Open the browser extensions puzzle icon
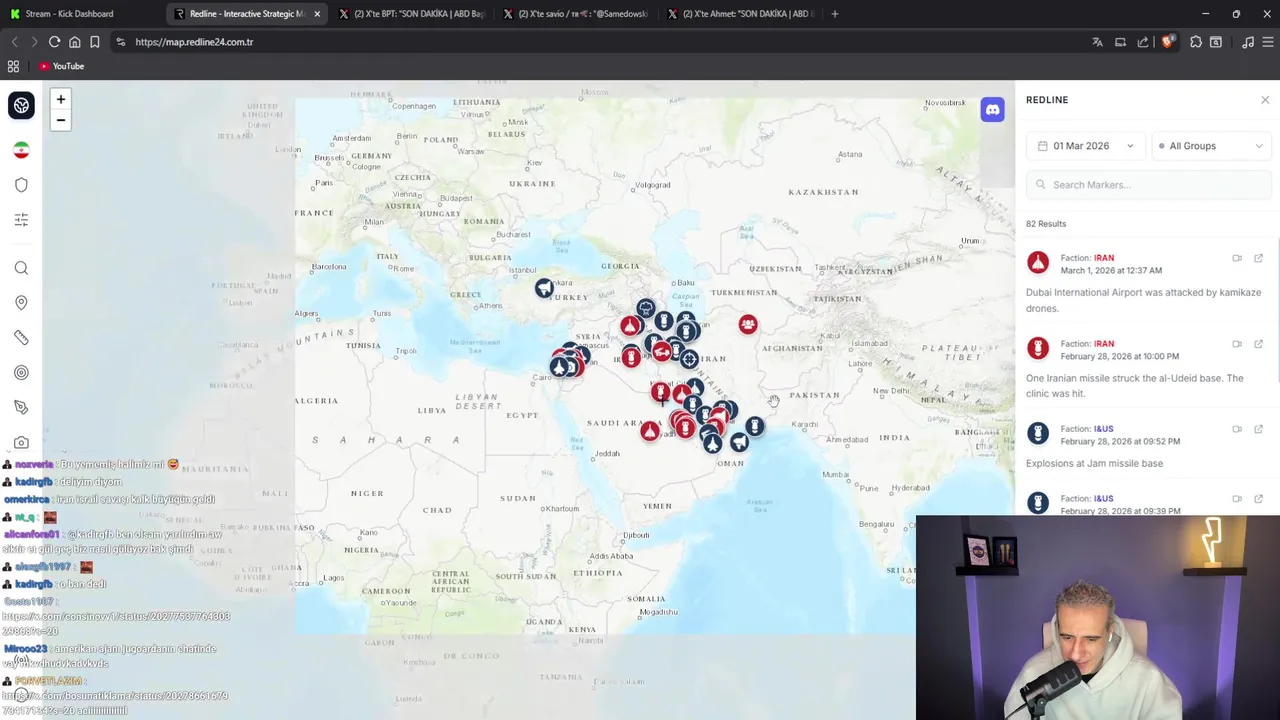This screenshot has height=720, width=1280. [1196, 42]
